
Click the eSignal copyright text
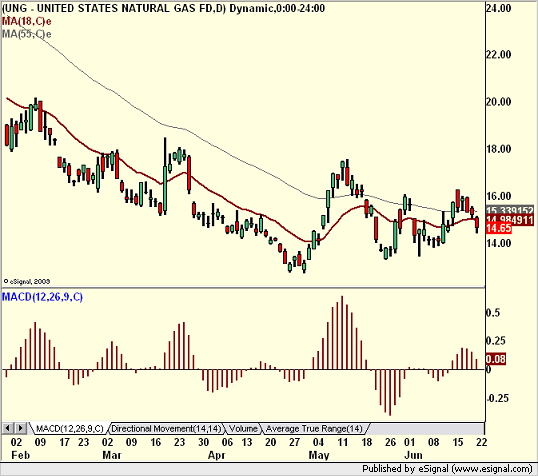(27, 281)
